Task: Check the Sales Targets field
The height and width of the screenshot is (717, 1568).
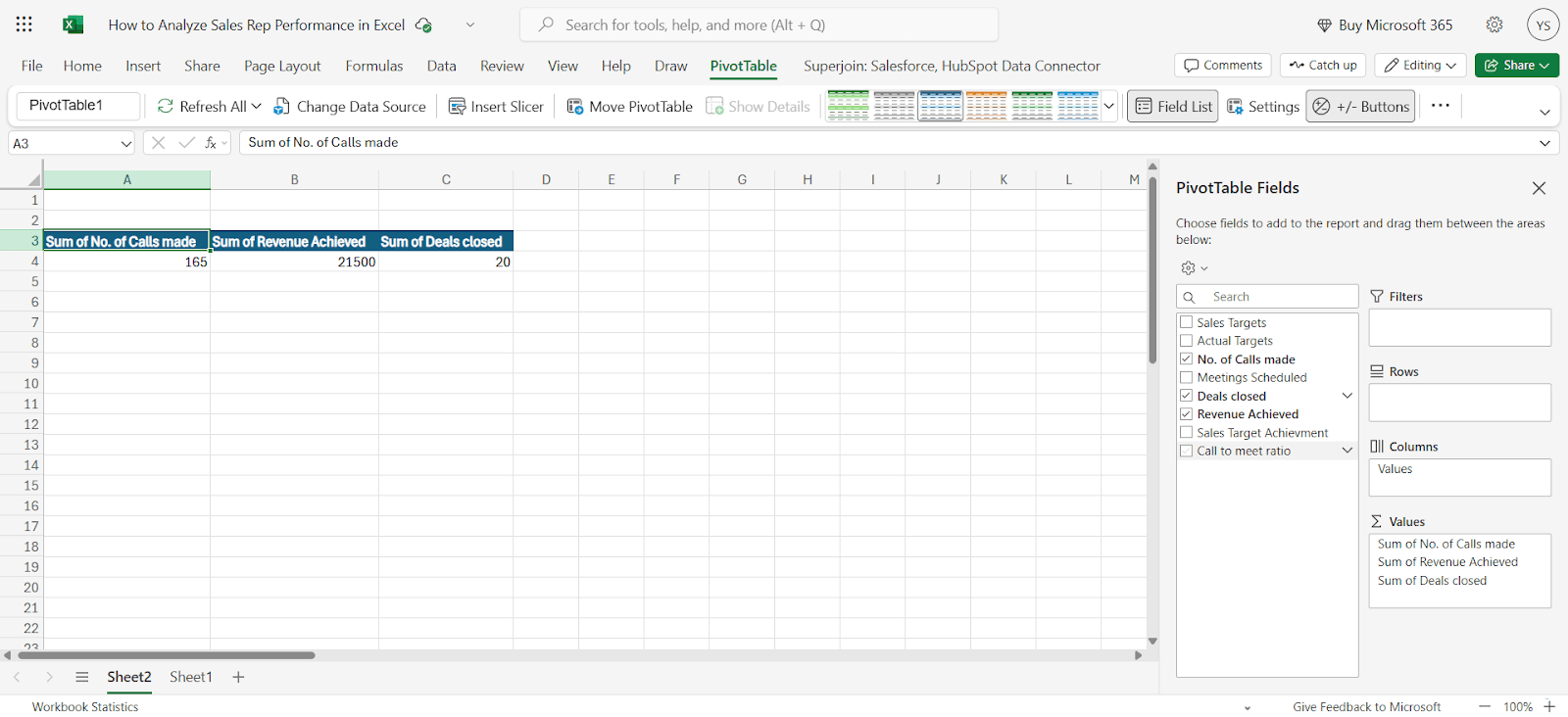Action: click(1187, 322)
